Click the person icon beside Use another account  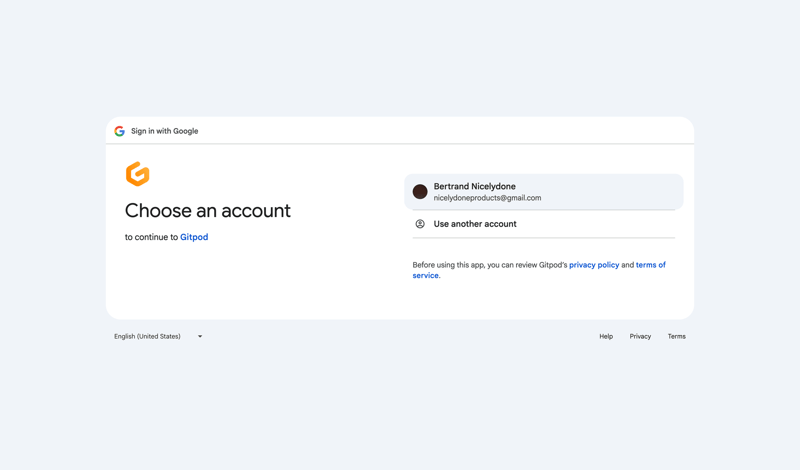point(420,224)
